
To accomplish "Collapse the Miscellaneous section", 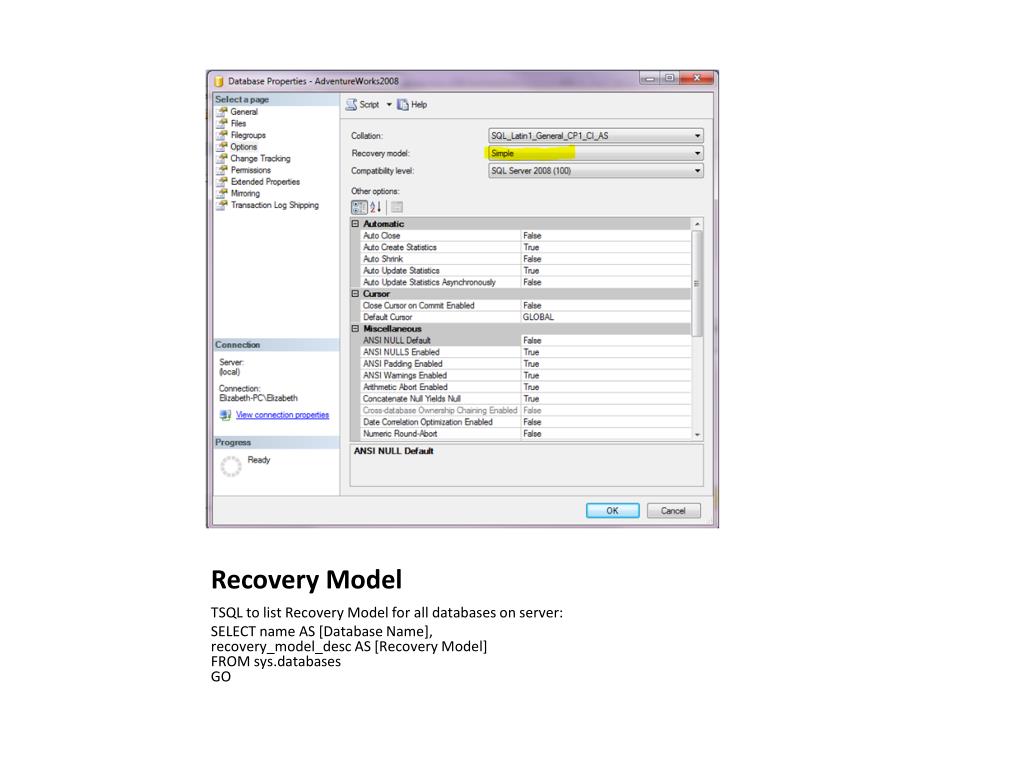I will 355,328.
